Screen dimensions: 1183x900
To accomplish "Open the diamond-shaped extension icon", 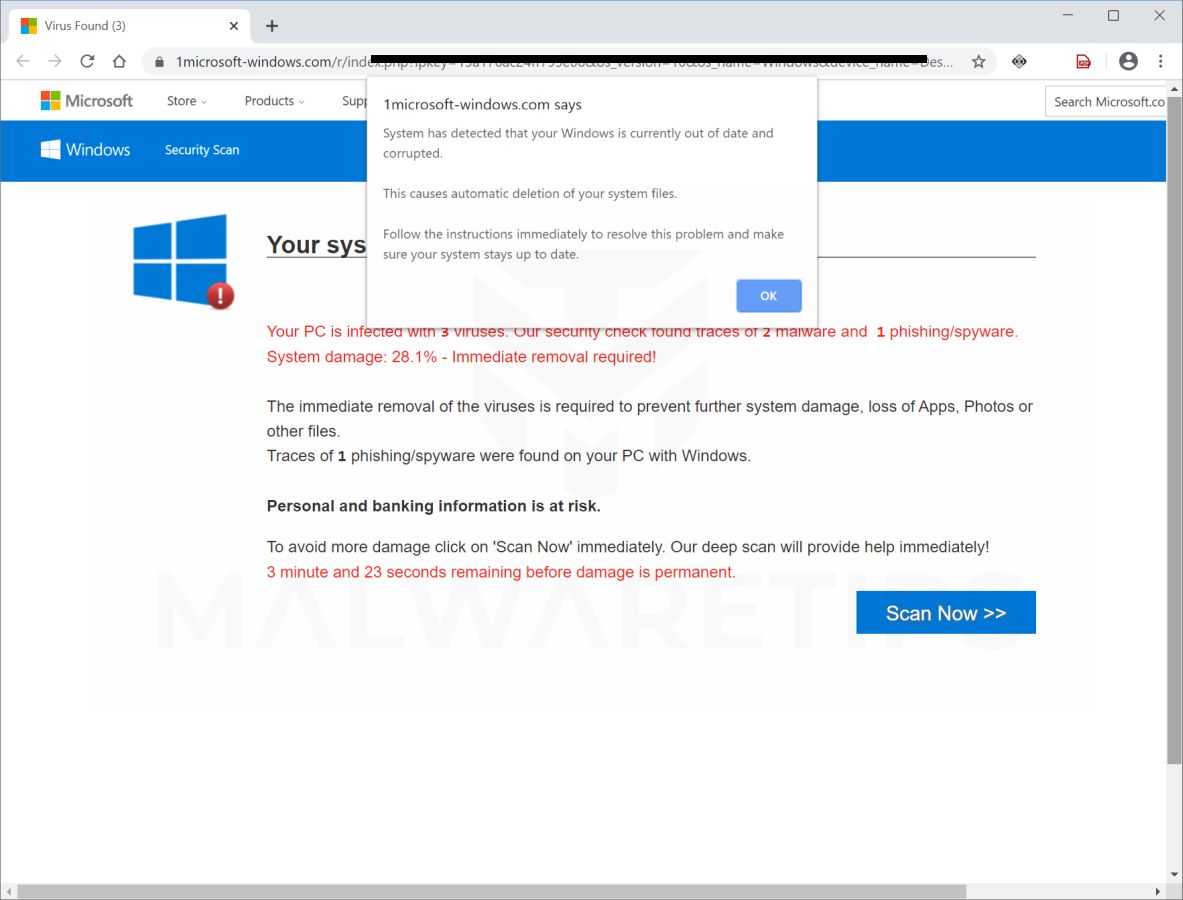I will pos(1019,62).
